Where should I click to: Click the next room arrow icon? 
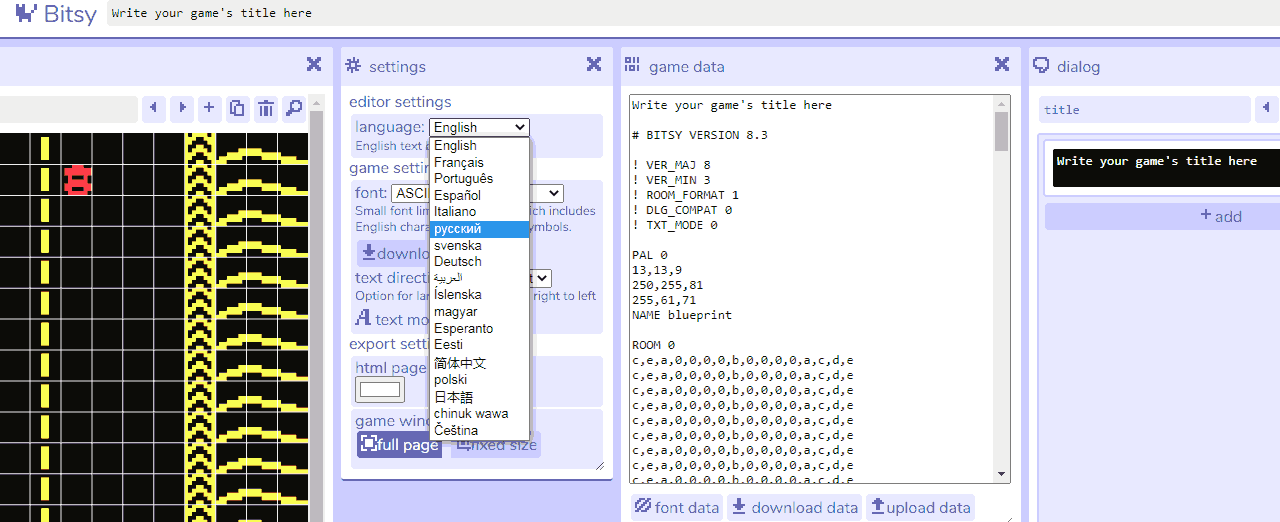[x=181, y=108]
